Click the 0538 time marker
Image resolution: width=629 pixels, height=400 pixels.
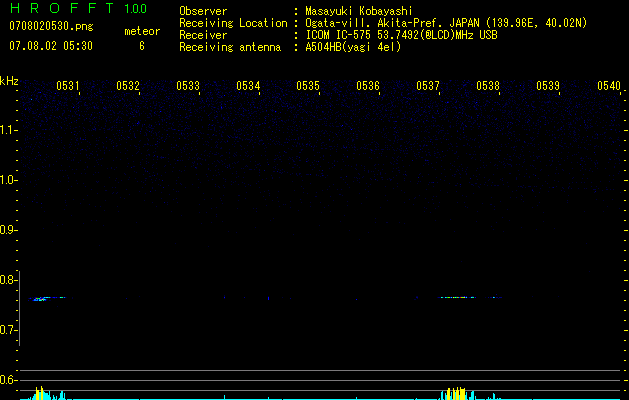coord(488,86)
